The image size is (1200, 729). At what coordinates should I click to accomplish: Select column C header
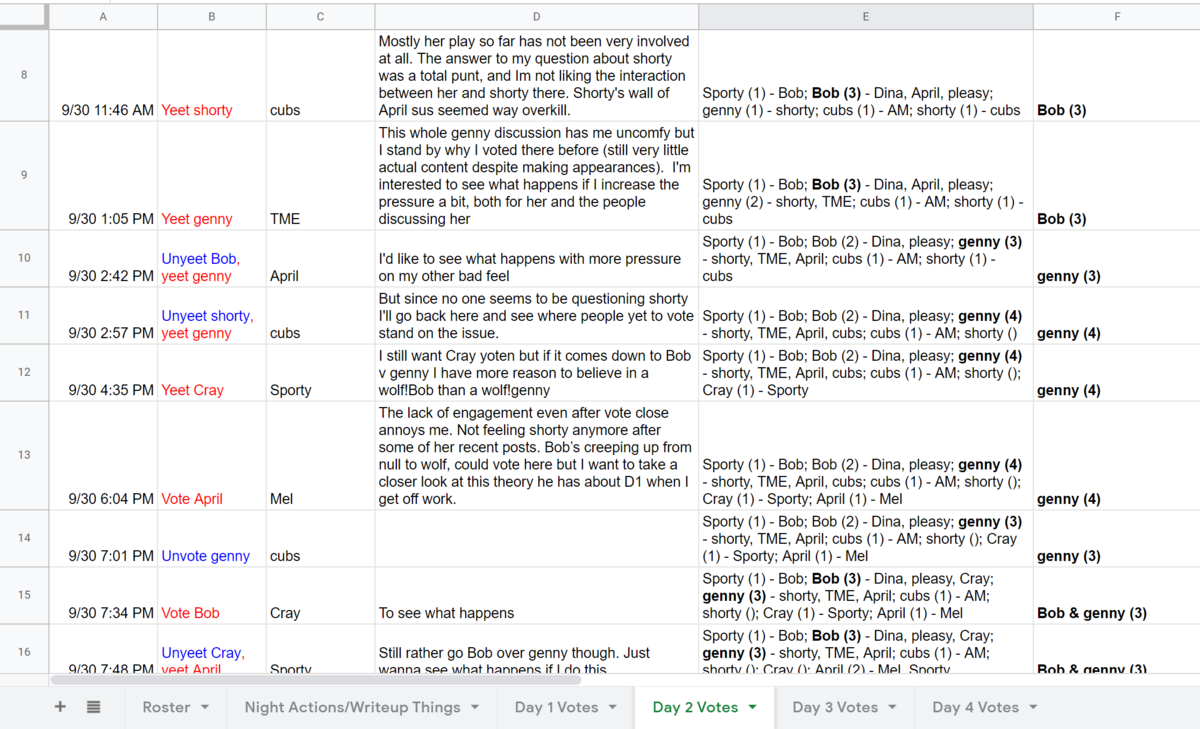tap(320, 17)
